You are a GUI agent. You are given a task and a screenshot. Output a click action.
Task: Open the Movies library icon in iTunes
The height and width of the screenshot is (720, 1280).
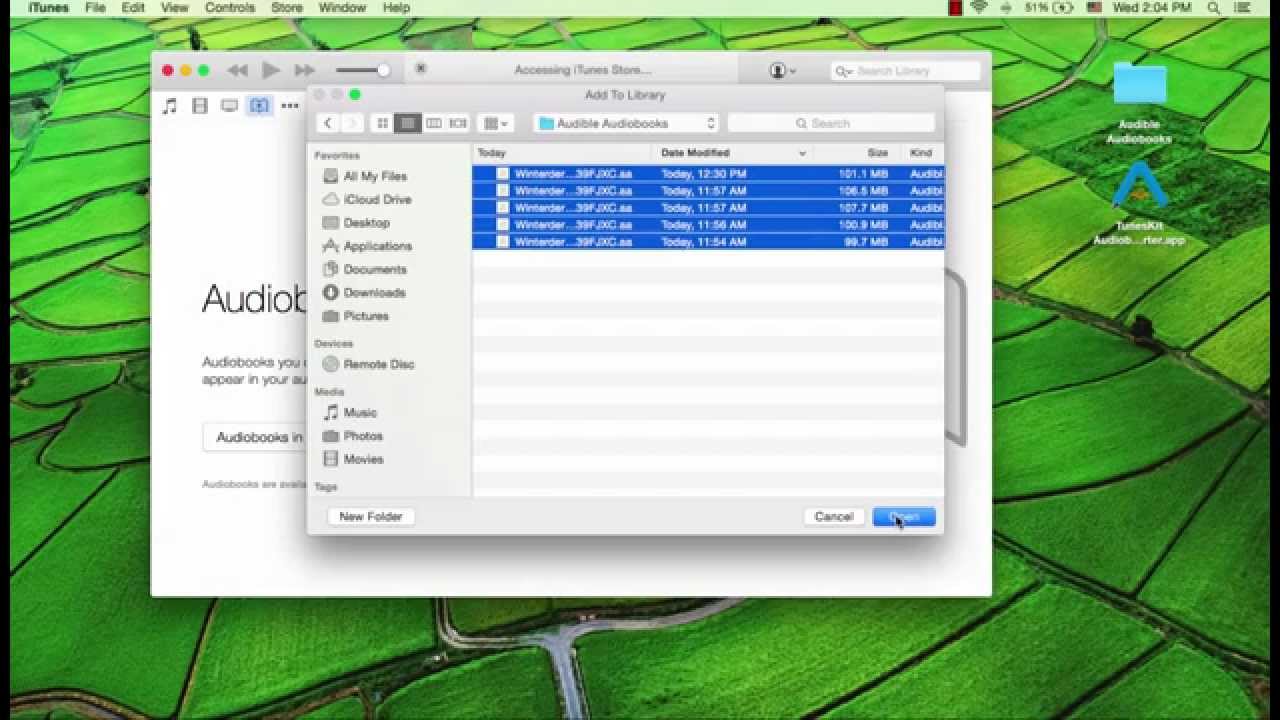pyautogui.click(x=200, y=106)
